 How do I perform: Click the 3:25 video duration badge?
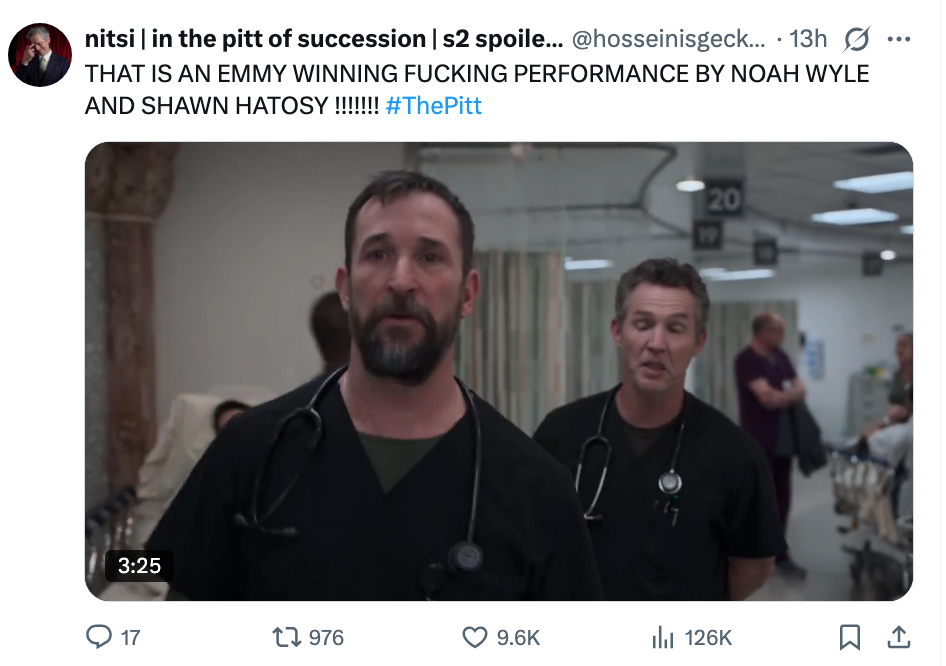click(x=139, y=565)
